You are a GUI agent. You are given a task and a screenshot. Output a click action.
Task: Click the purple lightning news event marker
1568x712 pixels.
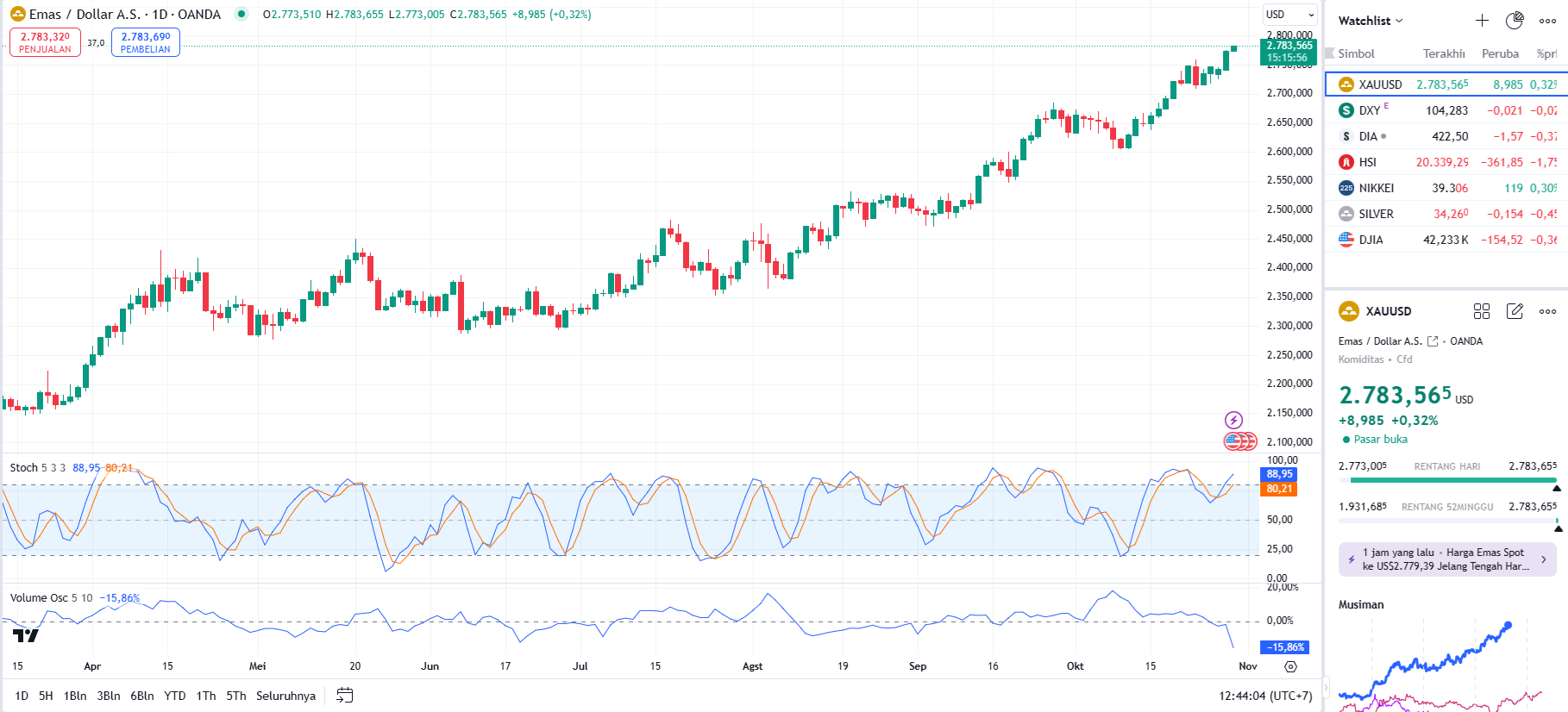1234,420
